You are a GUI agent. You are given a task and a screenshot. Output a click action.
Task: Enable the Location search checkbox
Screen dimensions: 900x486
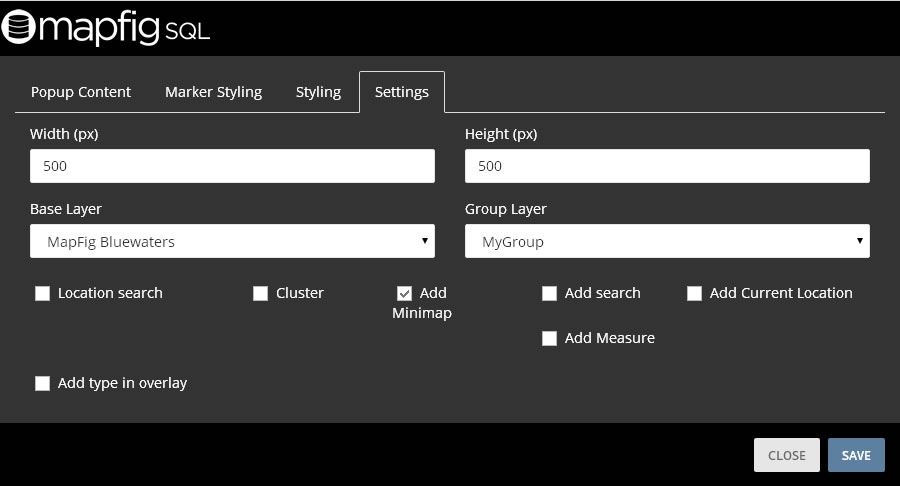43,294
